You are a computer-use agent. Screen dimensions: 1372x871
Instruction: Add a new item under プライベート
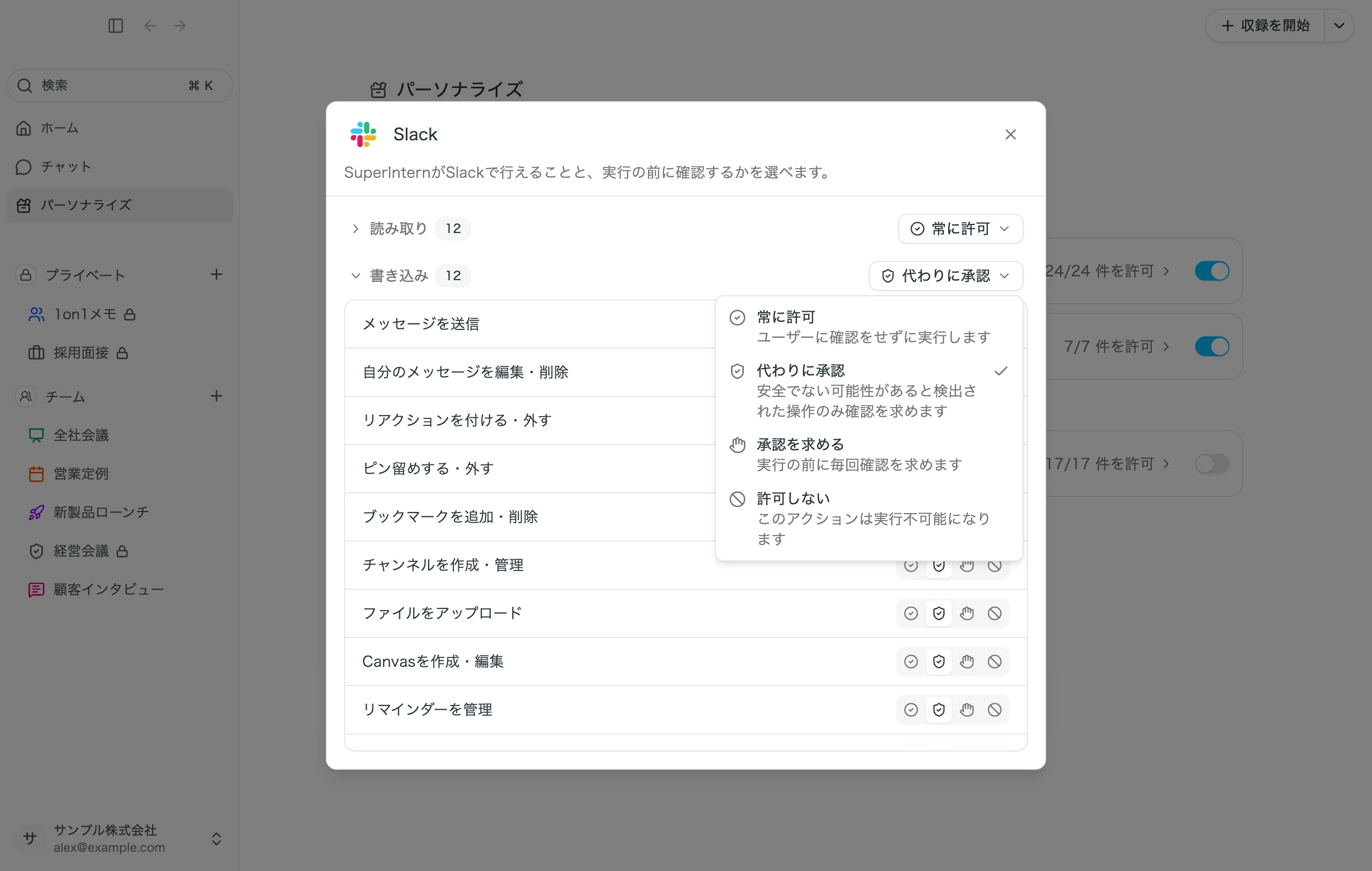tap(216, 275)
